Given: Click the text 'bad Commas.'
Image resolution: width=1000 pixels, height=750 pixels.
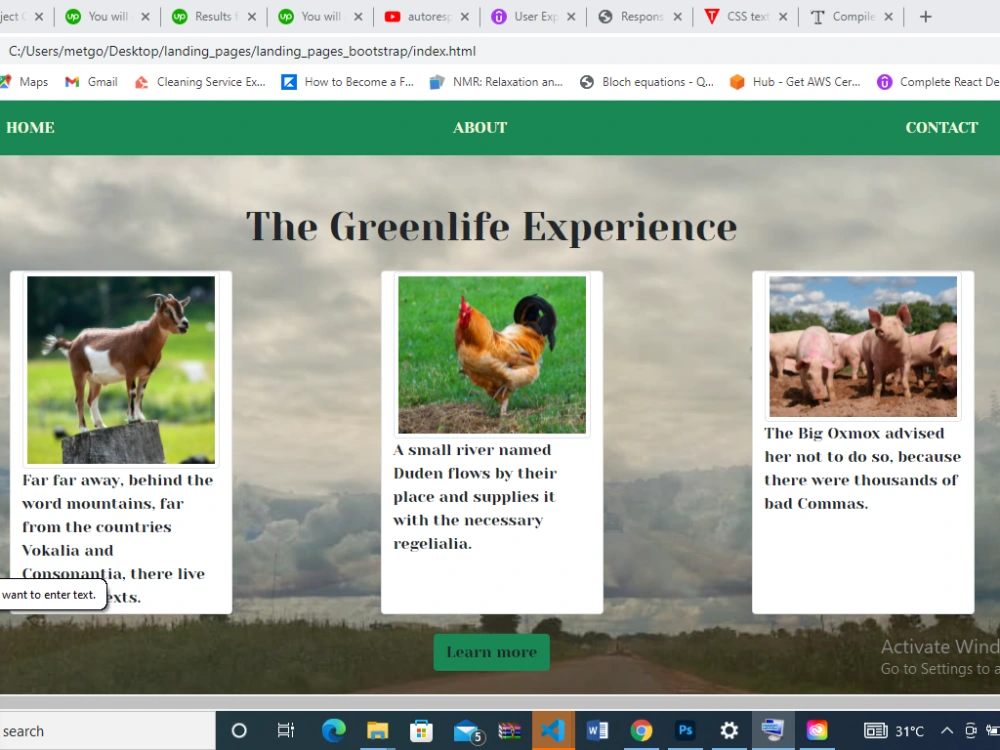Looking at the screenshot, I should (816, 504).
